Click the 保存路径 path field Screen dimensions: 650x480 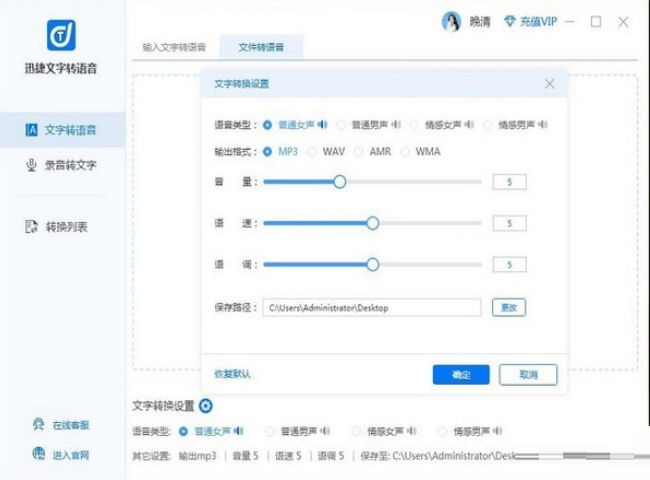point(372,308)
